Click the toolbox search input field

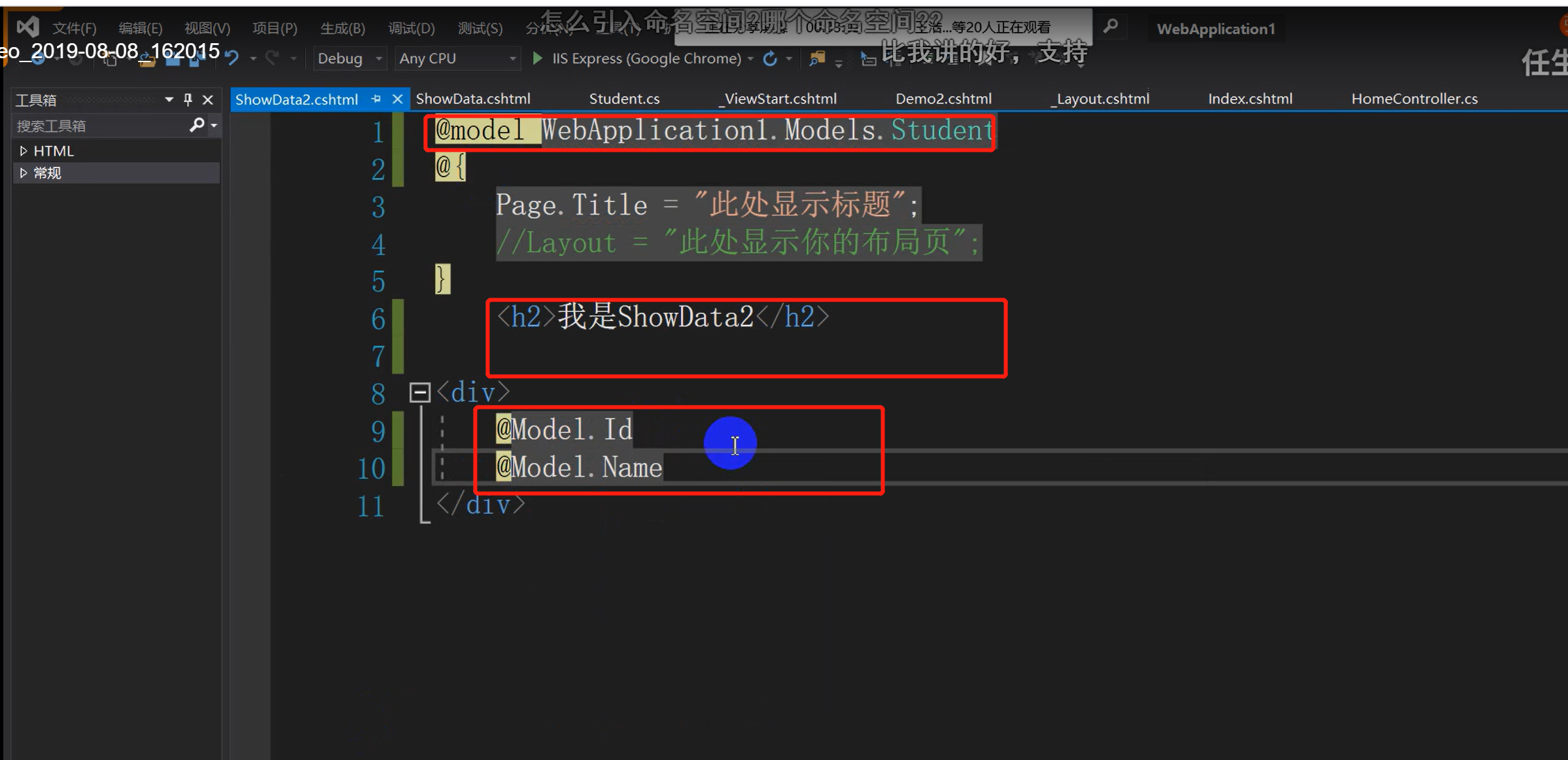point(98,126)
